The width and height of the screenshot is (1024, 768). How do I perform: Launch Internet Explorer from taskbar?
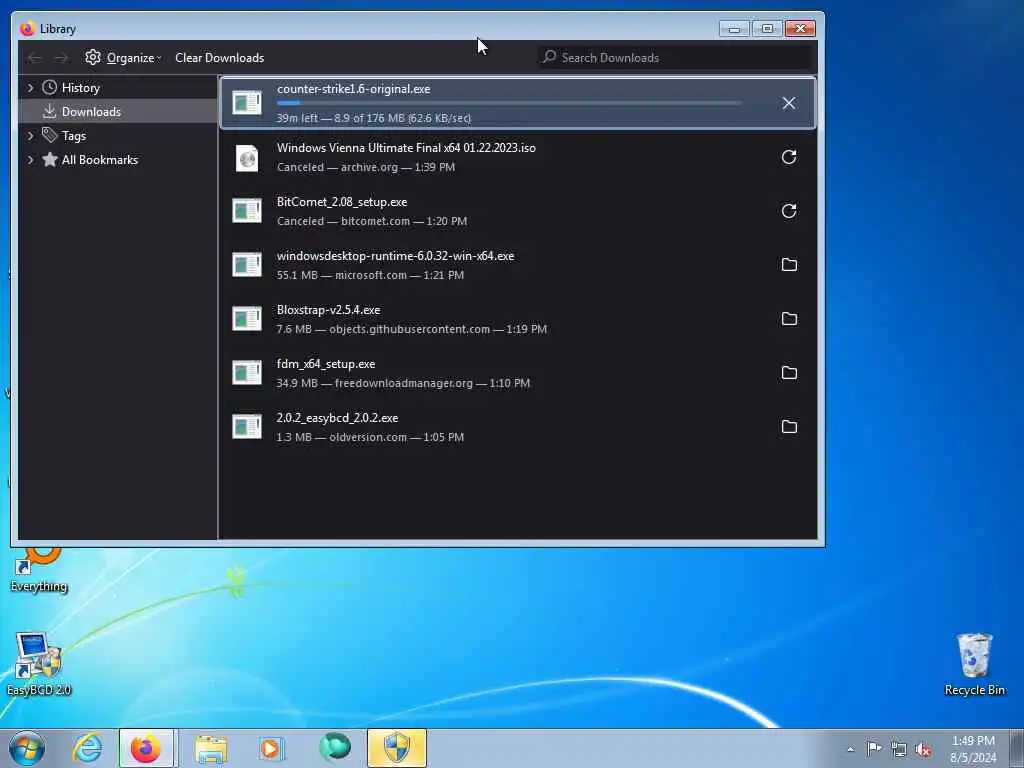(x=87, y=748)
